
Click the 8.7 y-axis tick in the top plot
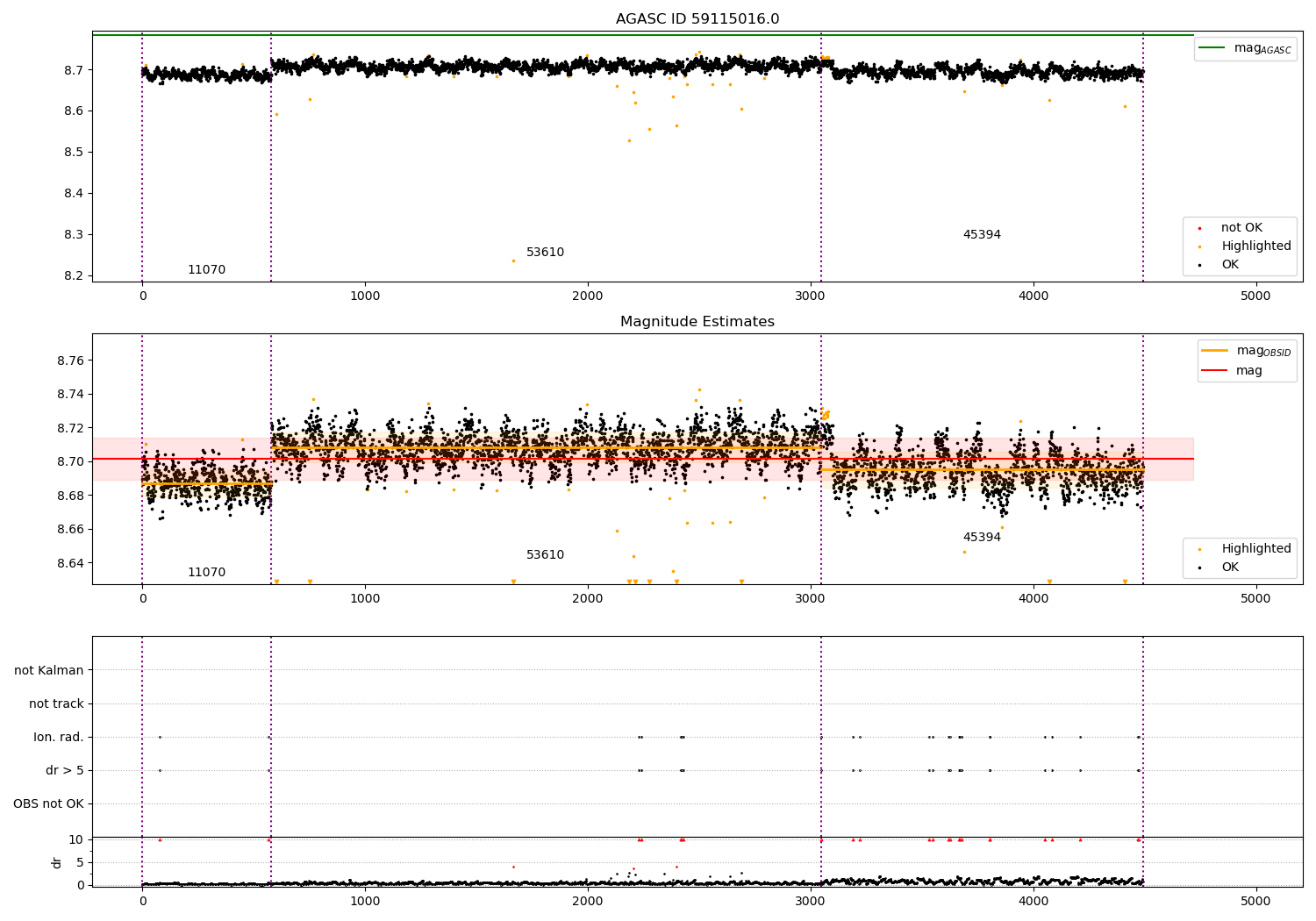pos(74,69)
